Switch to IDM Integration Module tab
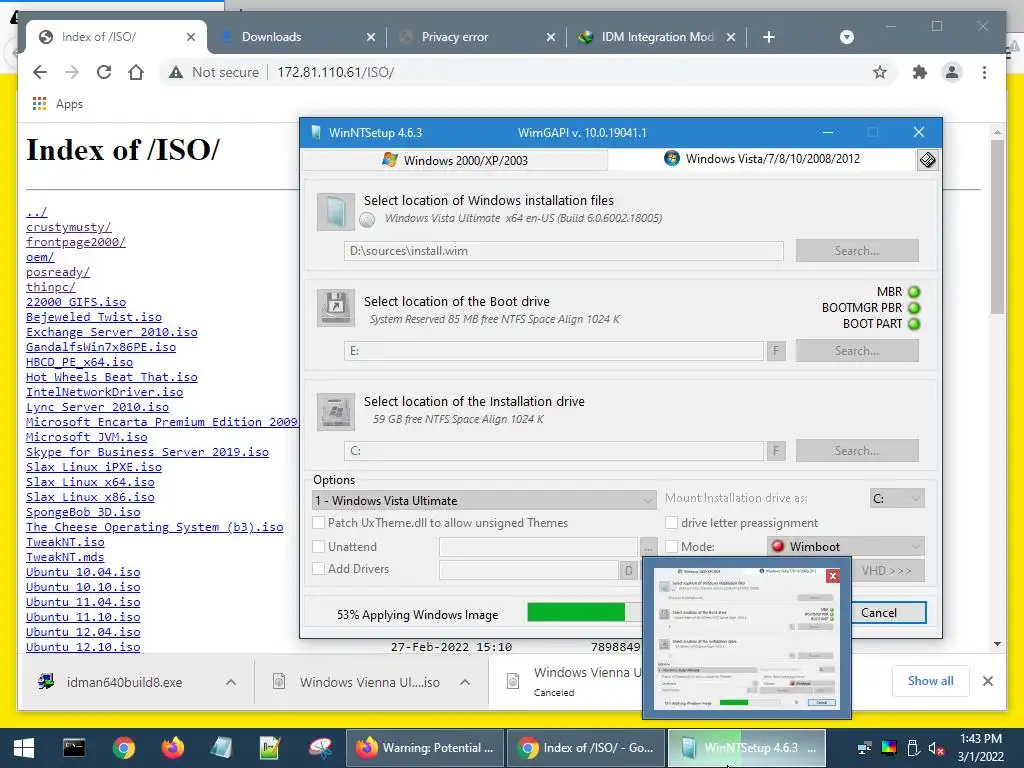The height and width of the screenshot is (768, 1024). (x=656, y=37)
